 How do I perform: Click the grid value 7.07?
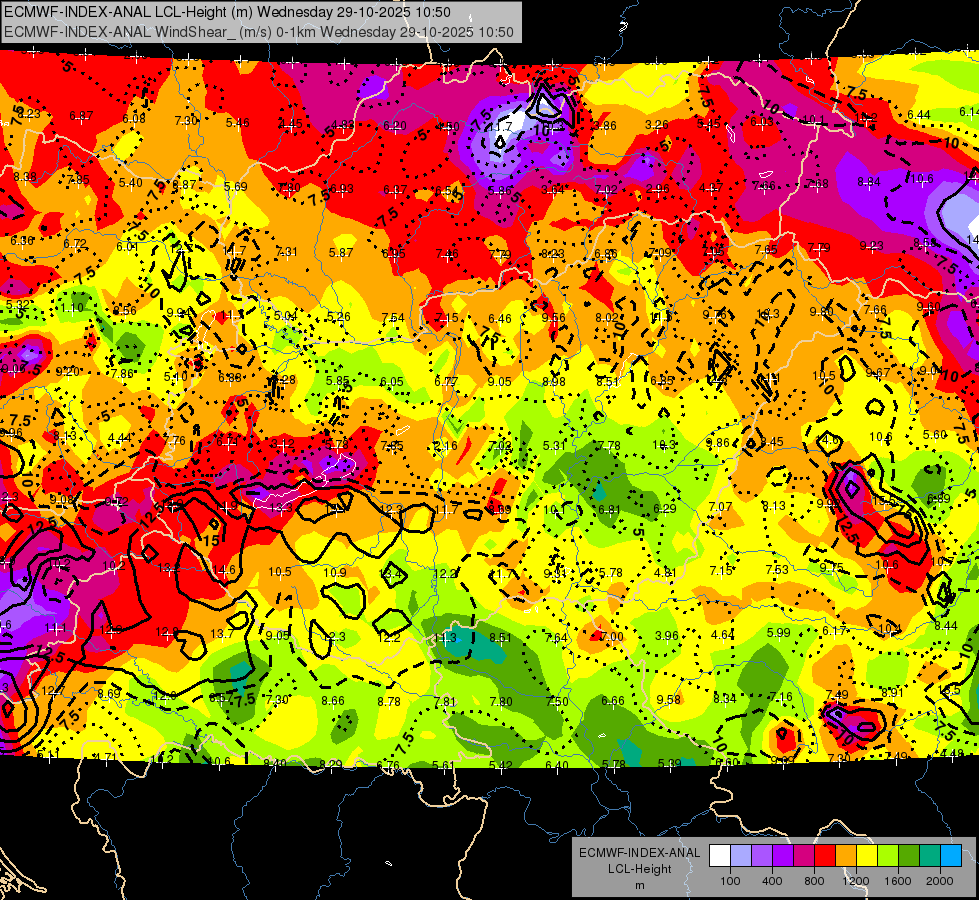pos(721,507)
